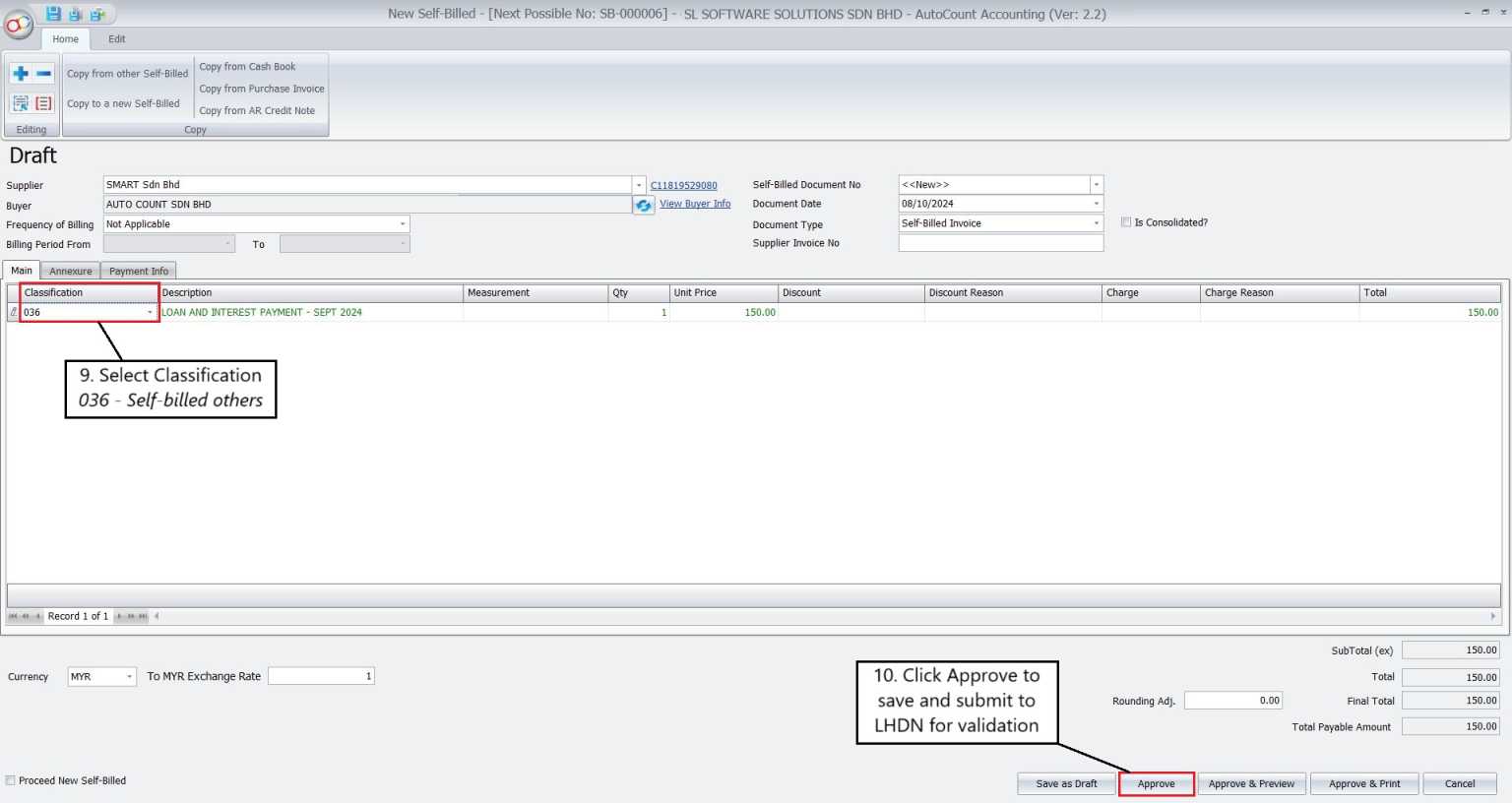
Task: Open the View Buyer Info link
Action: 695,204
